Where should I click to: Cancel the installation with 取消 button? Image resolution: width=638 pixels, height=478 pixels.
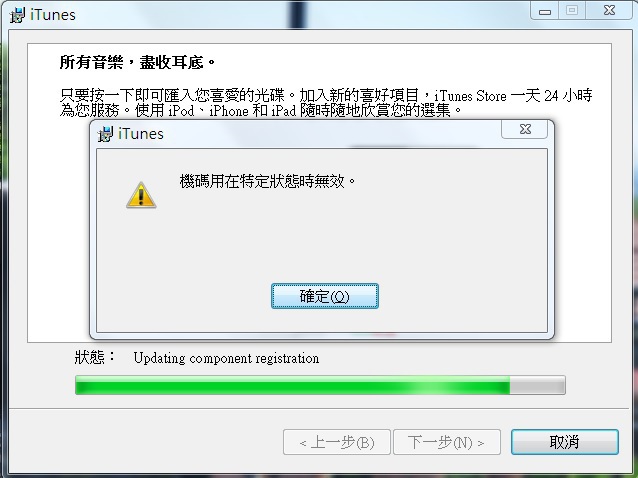click(x=565, y=442)
